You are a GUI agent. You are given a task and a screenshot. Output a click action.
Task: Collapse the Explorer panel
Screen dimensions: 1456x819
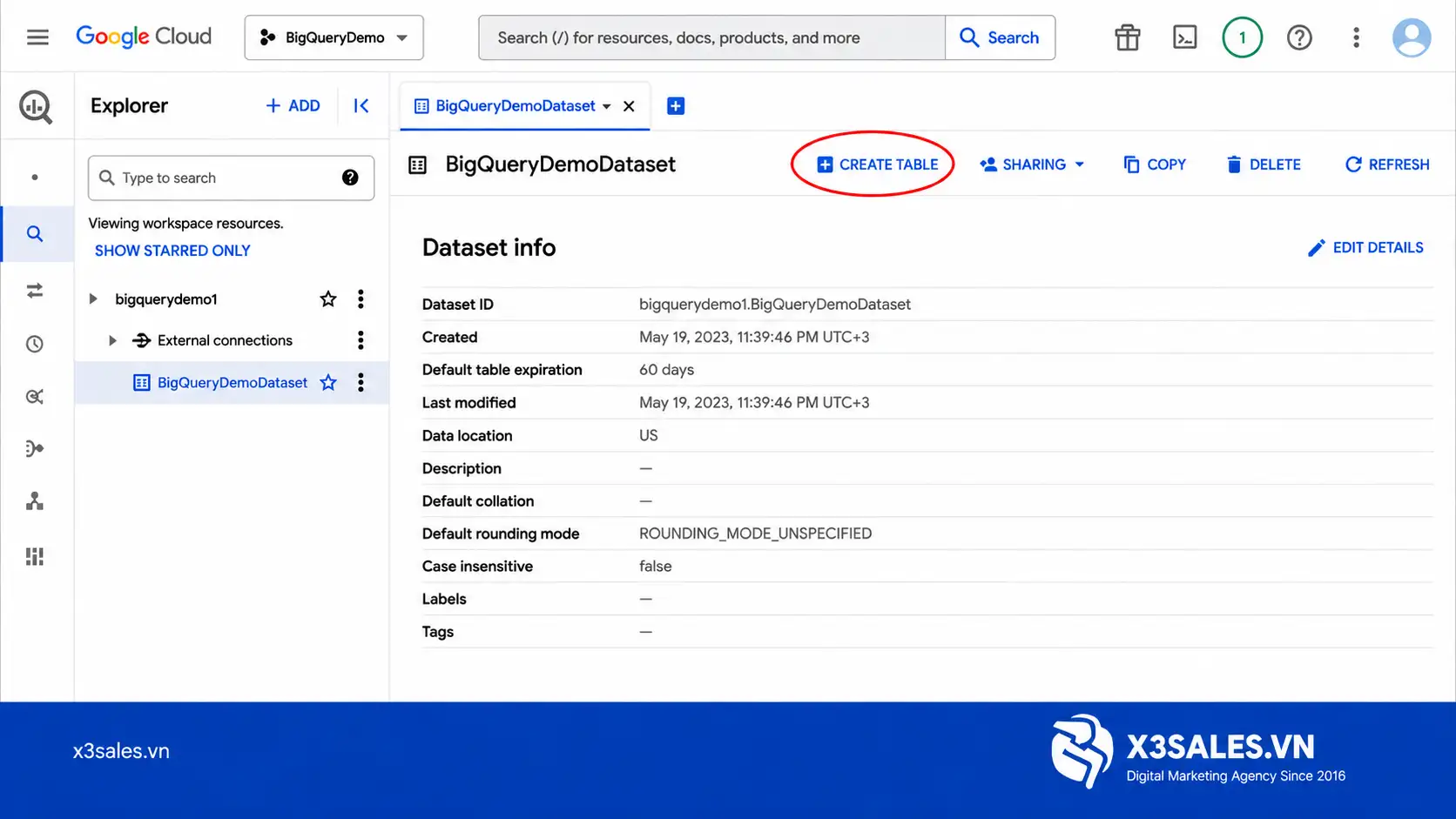(361, 106)
